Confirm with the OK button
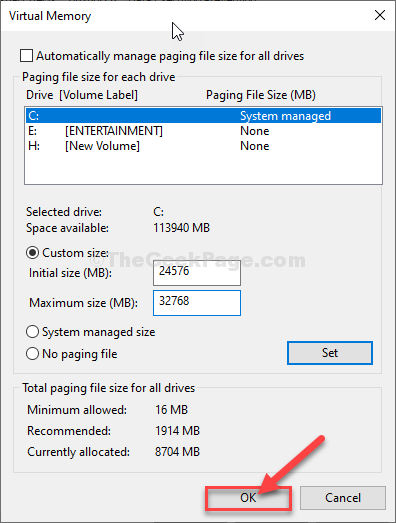Screen dimensions: 396x523 248,498
